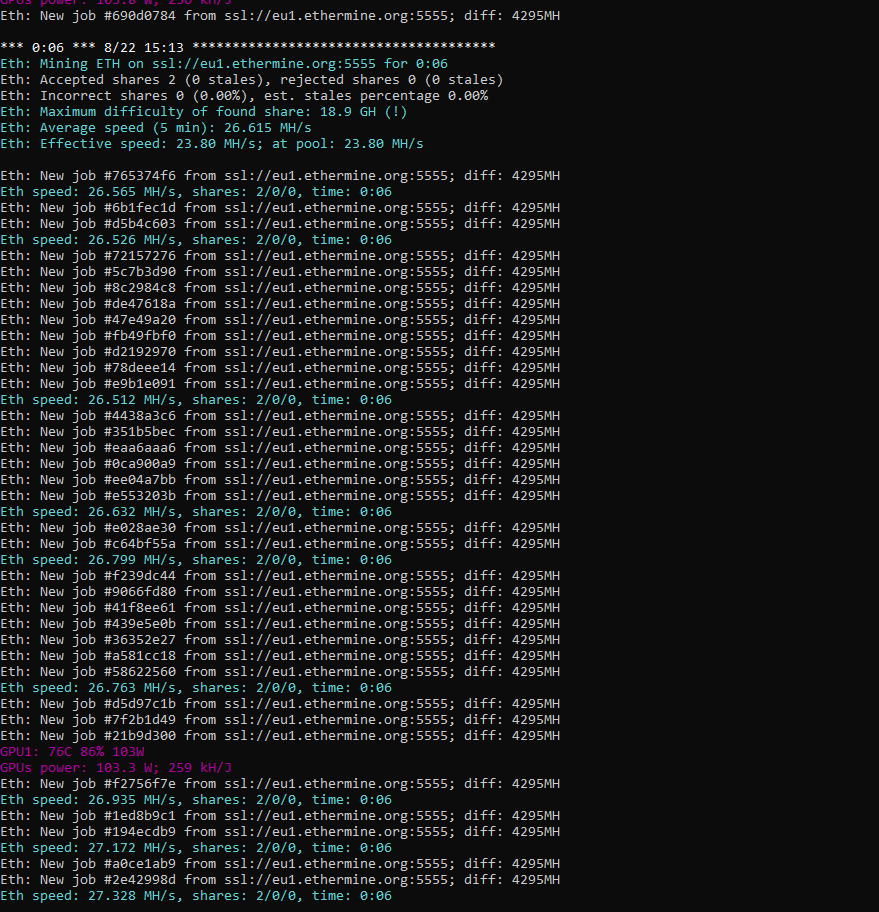The height and width of the screenshot is (912, 879).
Task: Click the 'Eth speed: 26.512 MH/s' line
Action: pos(196,400)
